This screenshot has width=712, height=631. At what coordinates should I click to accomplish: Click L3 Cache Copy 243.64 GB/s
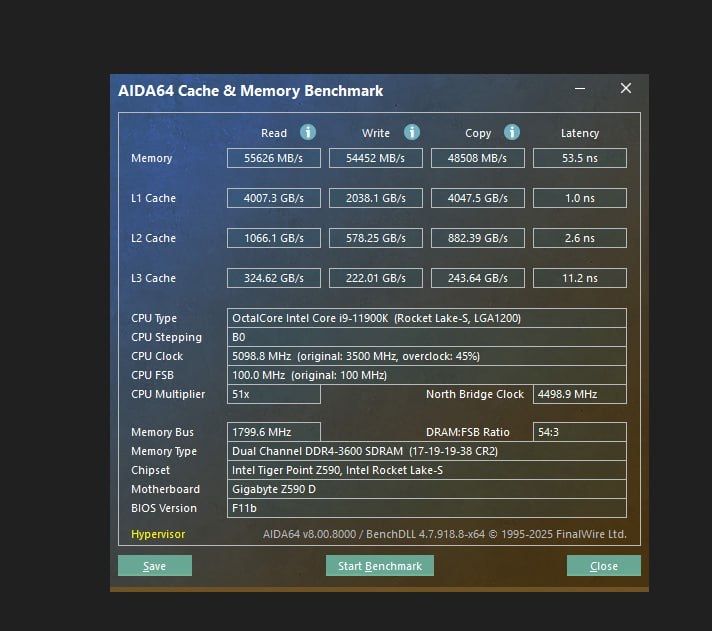[478, 278]
